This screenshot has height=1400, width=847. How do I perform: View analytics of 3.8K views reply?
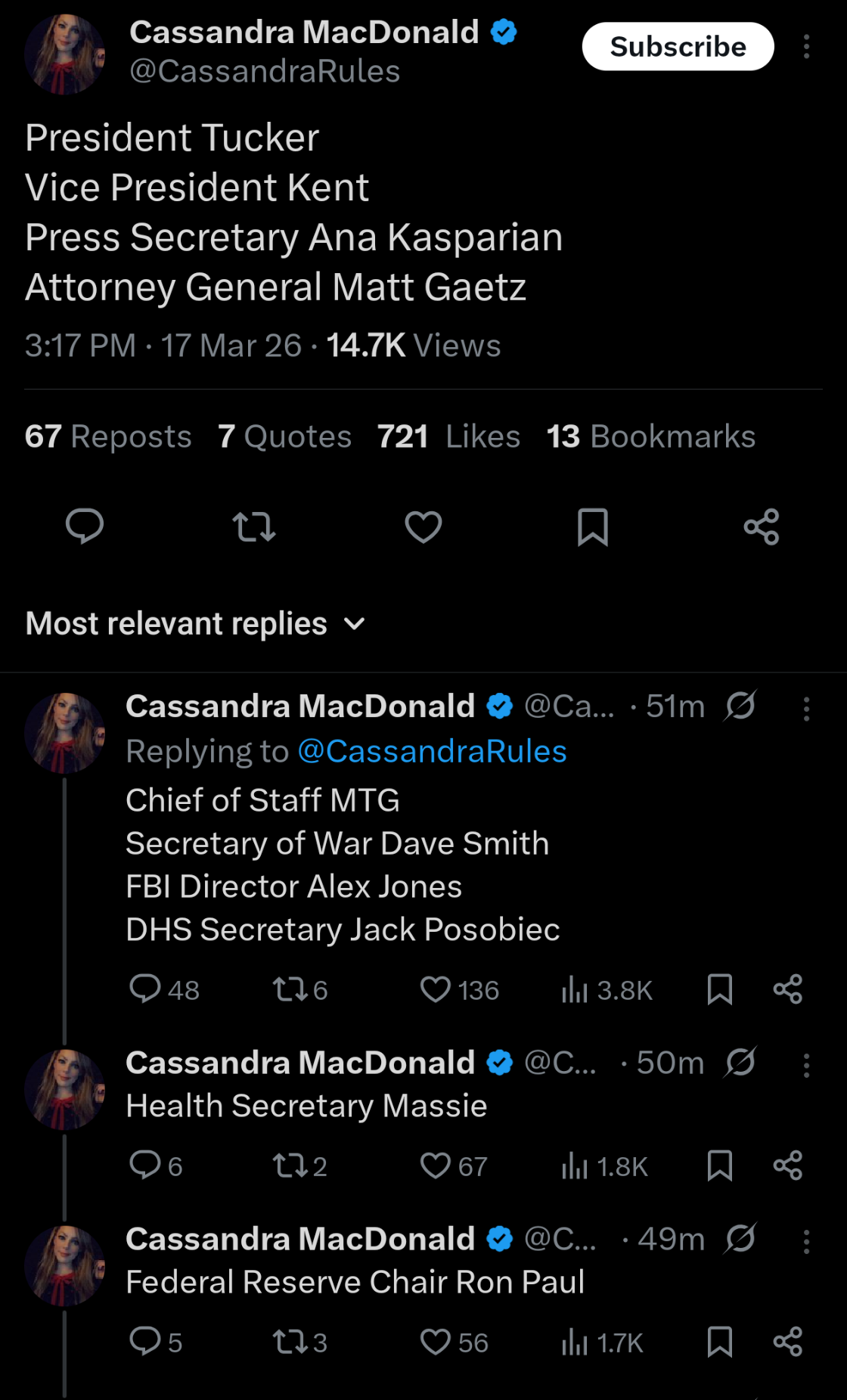[607, 989]
